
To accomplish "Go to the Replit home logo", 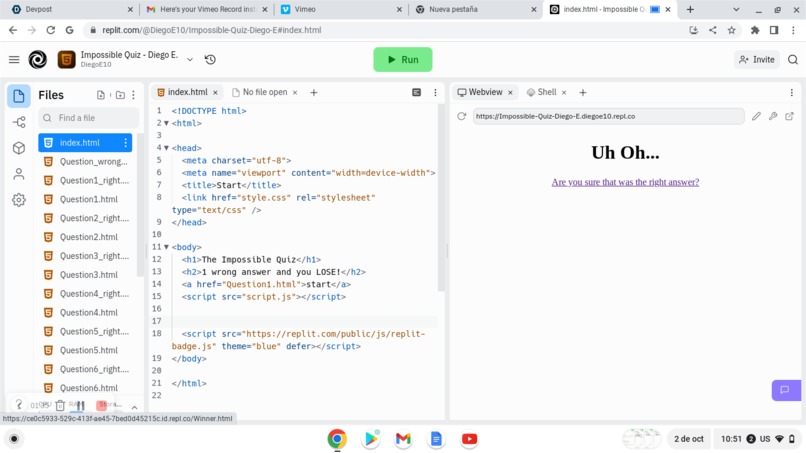I will [x=38, y=60].
